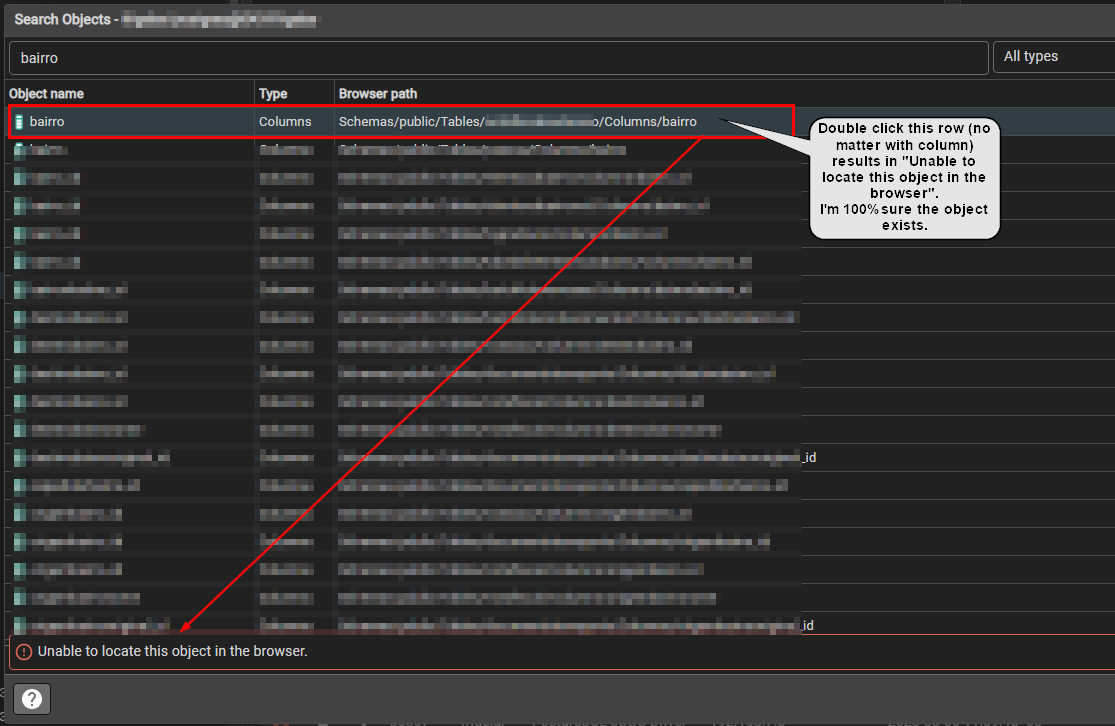Click the column icon in the second result row
Screen dimensions: 1115x726
[x=19, y=150]
